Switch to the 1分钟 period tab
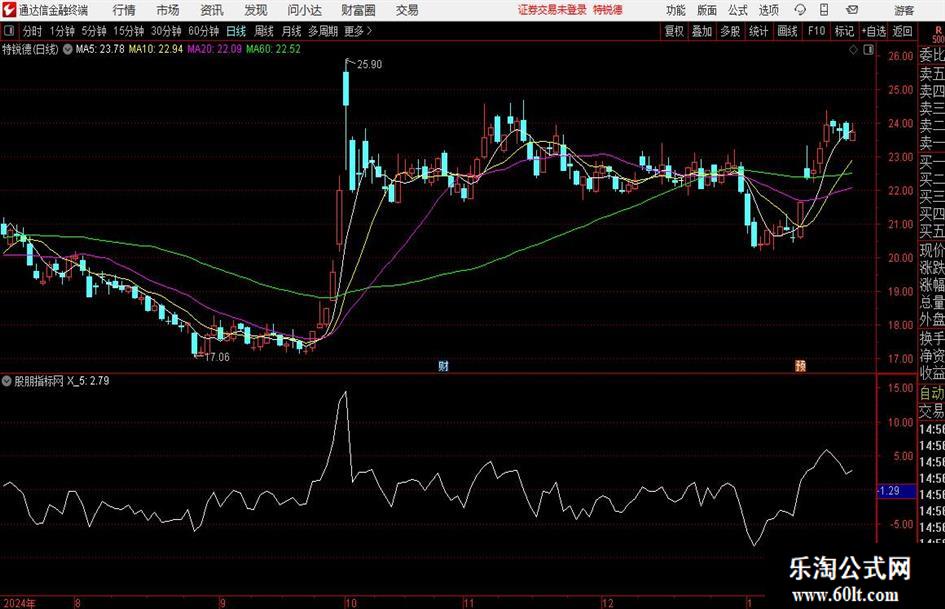 point(62,31)
